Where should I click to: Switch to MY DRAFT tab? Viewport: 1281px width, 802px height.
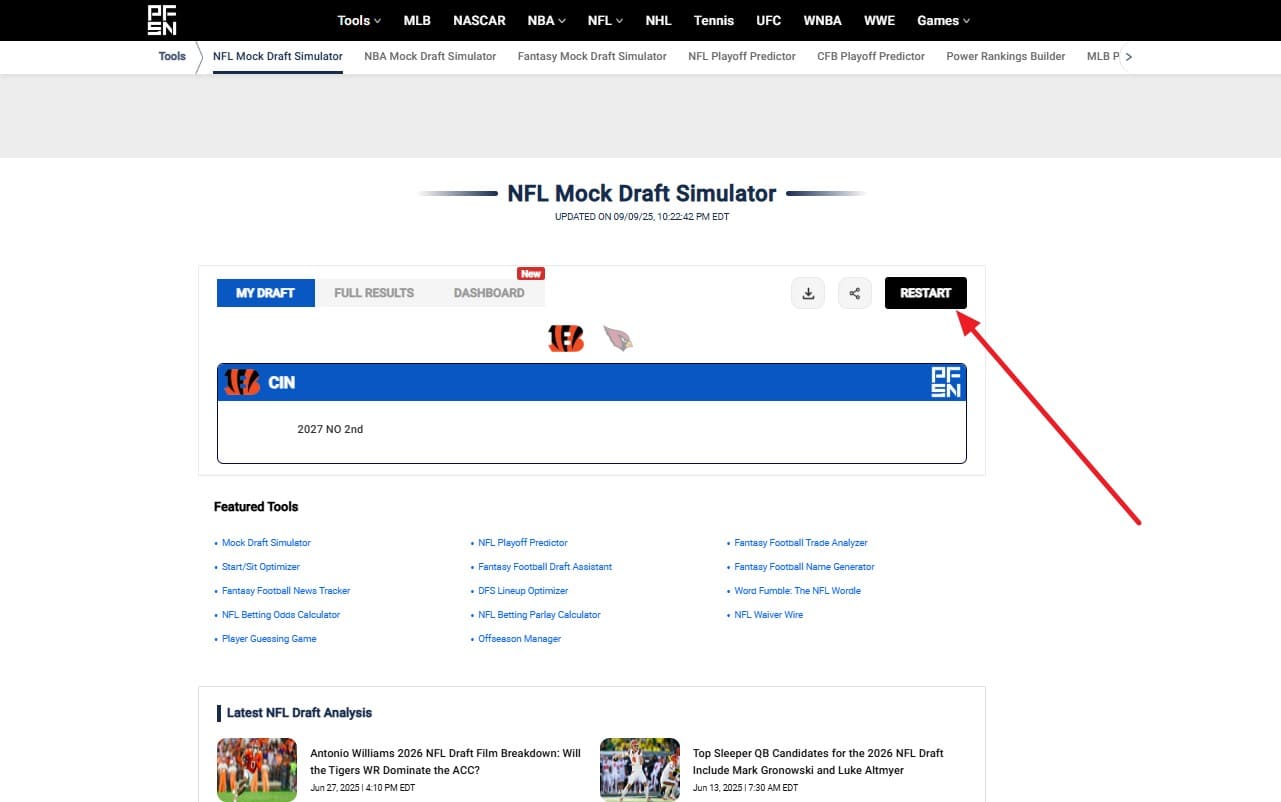coord(266,293)
